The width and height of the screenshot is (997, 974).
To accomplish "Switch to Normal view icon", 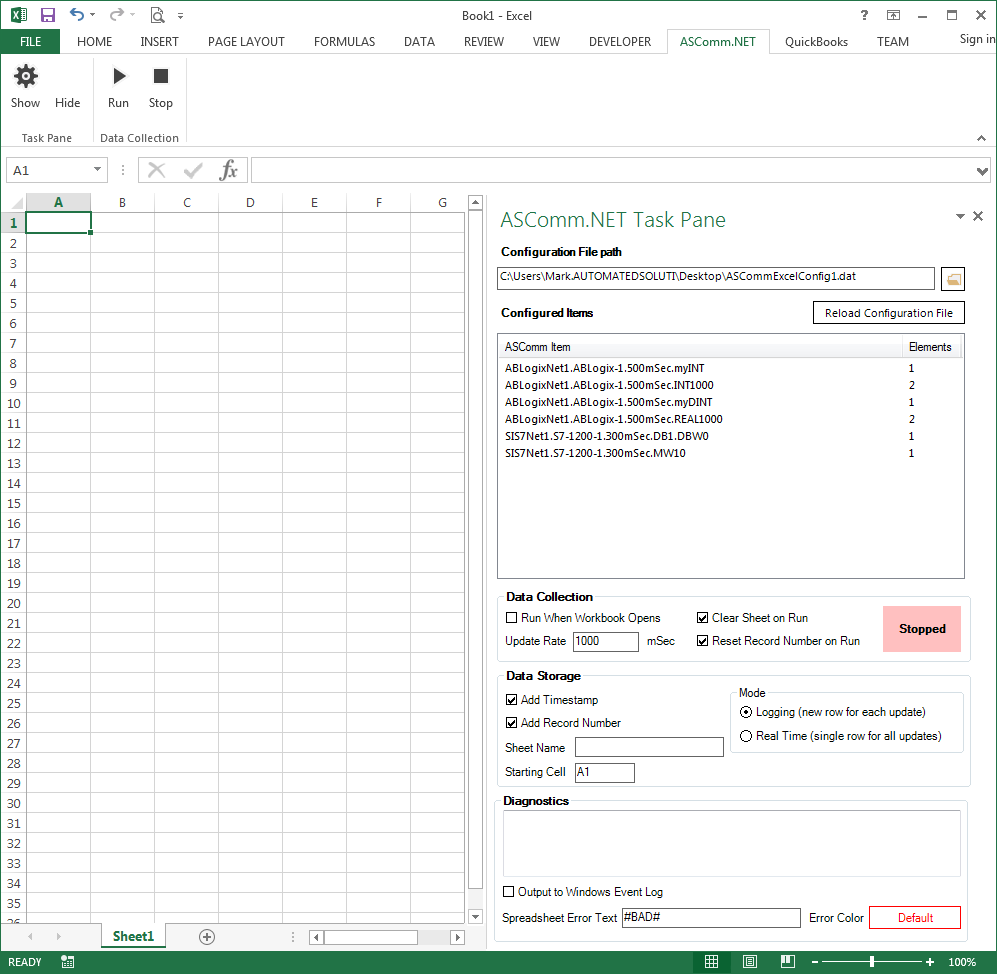I will tap(712, 962).
